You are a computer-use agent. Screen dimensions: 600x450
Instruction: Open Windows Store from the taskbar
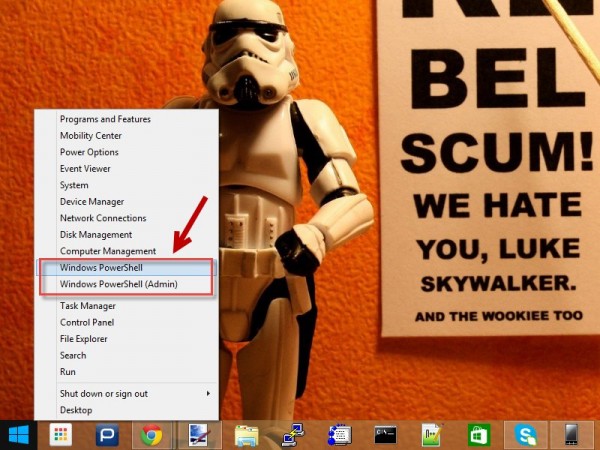click(479, 435)
